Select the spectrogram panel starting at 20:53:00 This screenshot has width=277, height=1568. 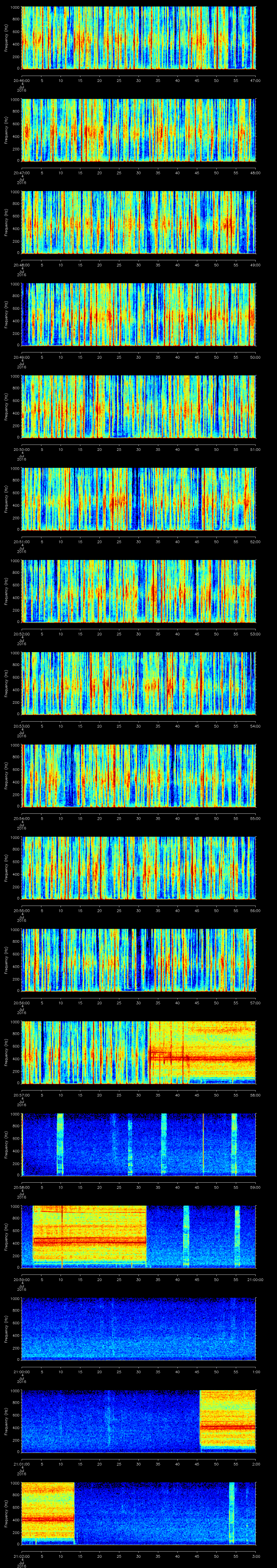pos(139,683)
